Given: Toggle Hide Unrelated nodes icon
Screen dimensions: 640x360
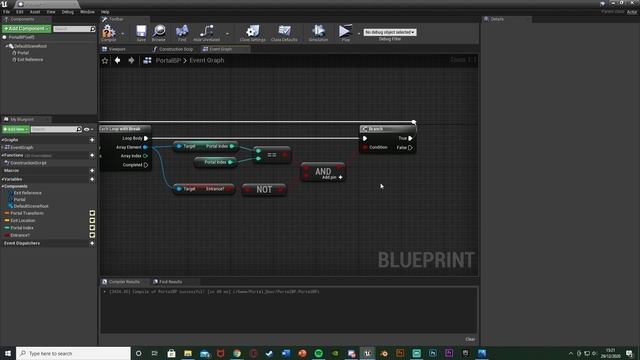Looking at the screenshot, I should (x=207, y=33).
